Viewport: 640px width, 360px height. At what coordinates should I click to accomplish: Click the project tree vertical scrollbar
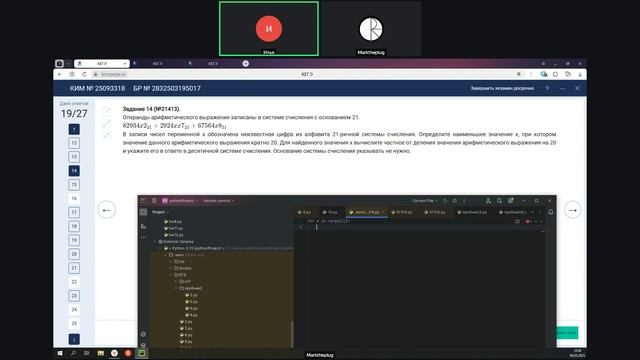pyautogui.click(x=292, y=333)
